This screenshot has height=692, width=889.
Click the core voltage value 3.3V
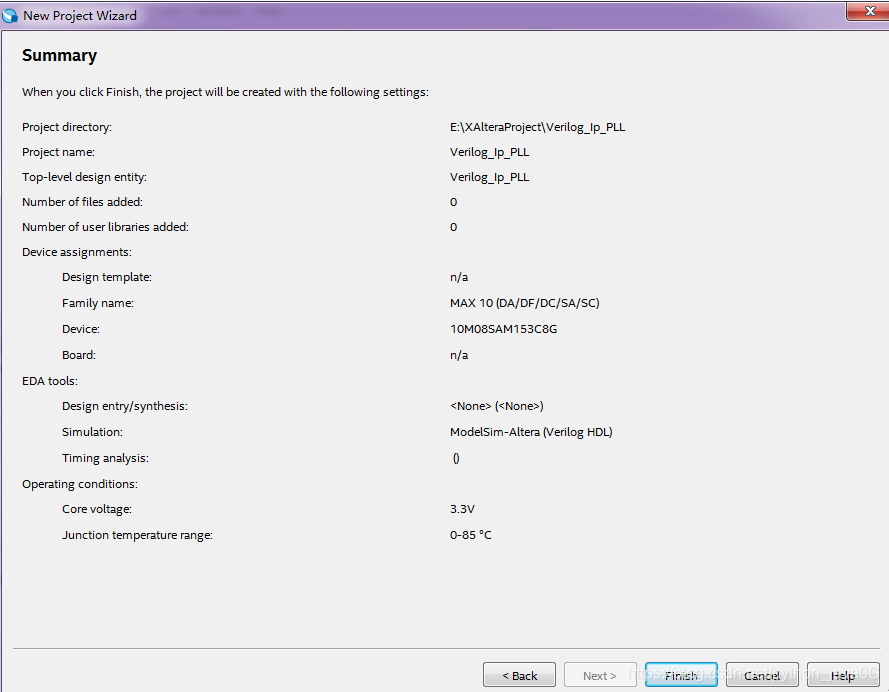pyautogui.click(x=462, y=509)
